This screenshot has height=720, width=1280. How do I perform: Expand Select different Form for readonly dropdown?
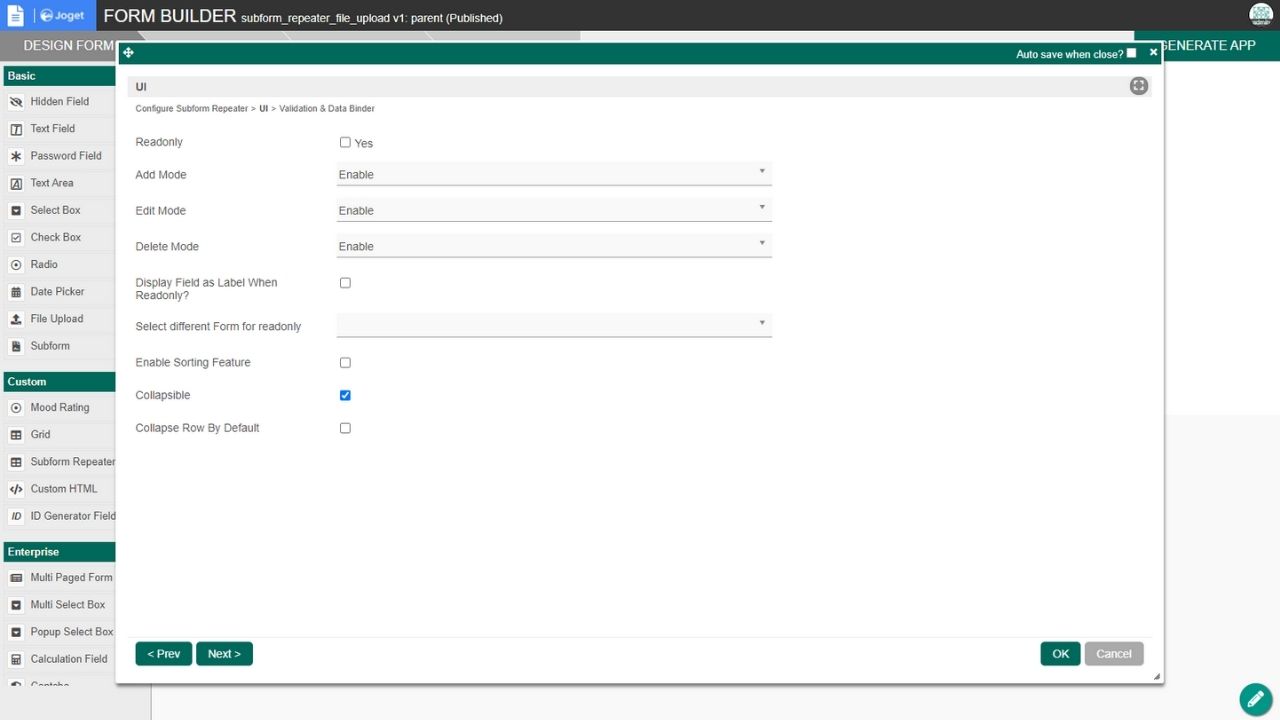click(x=554, y=324)
